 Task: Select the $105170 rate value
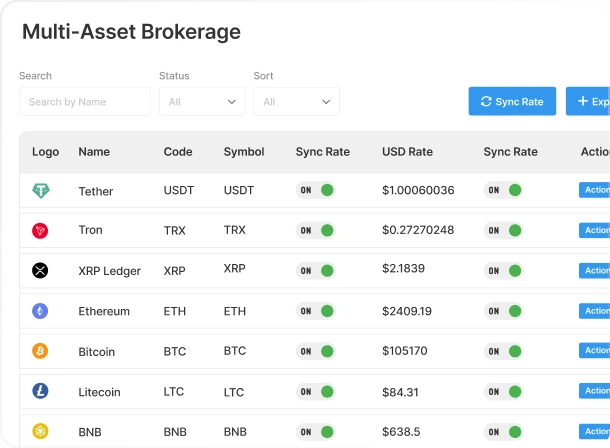click(x=405, y=351)
